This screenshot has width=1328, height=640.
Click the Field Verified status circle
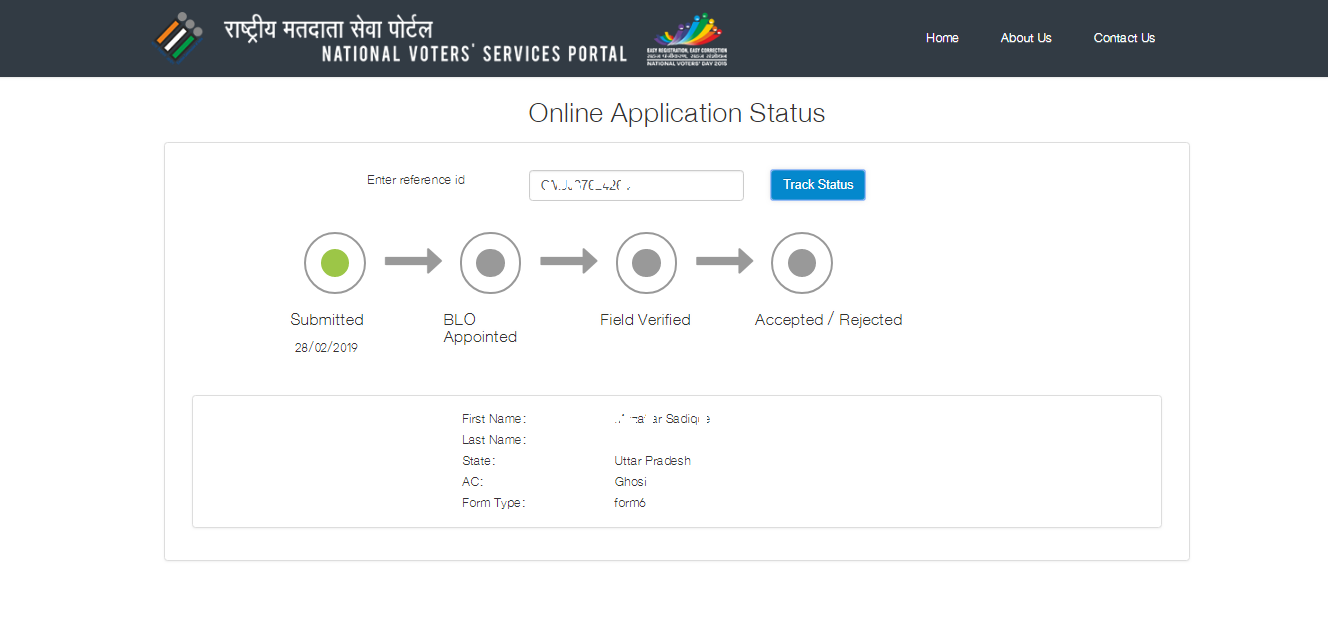[646, 262]
